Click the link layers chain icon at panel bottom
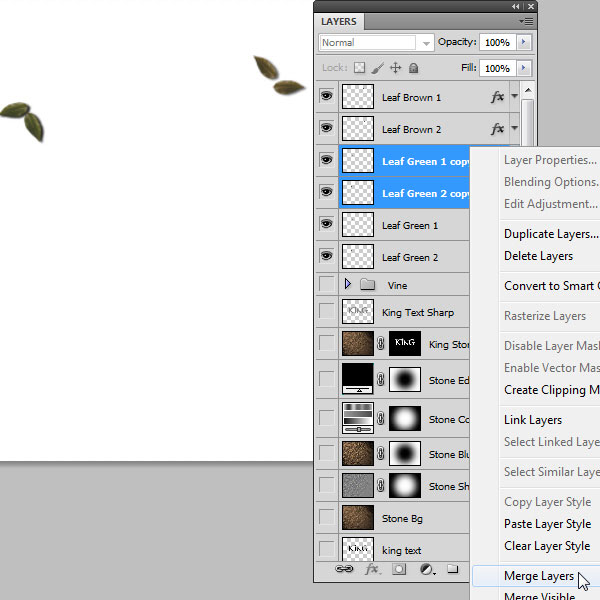Image resolution: width=600 pixels, height=600 pixels. point(344,569)
